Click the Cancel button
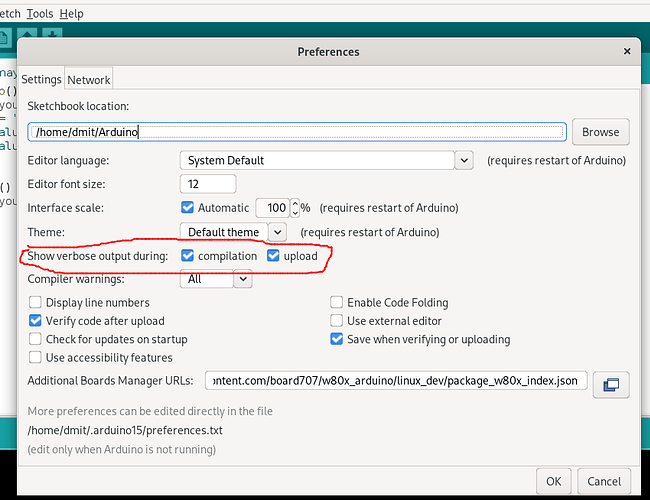 (x=604, y=481)
